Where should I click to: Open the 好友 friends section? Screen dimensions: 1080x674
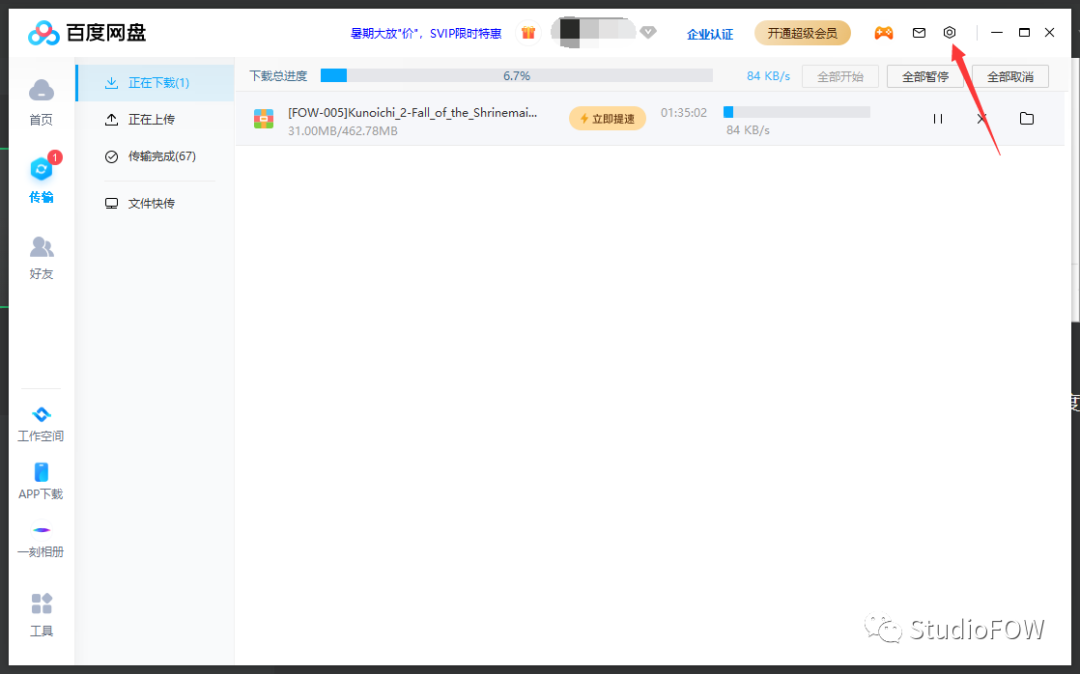[x=41, y=257]
